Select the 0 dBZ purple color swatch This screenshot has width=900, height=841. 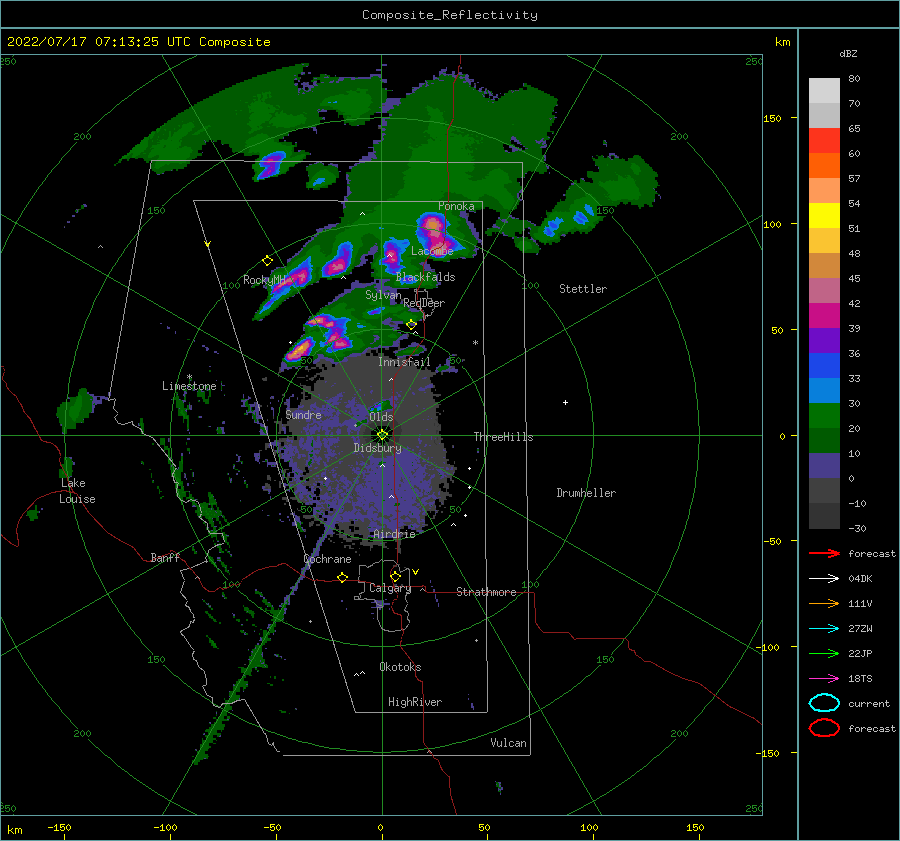click(x=824, y=465)
